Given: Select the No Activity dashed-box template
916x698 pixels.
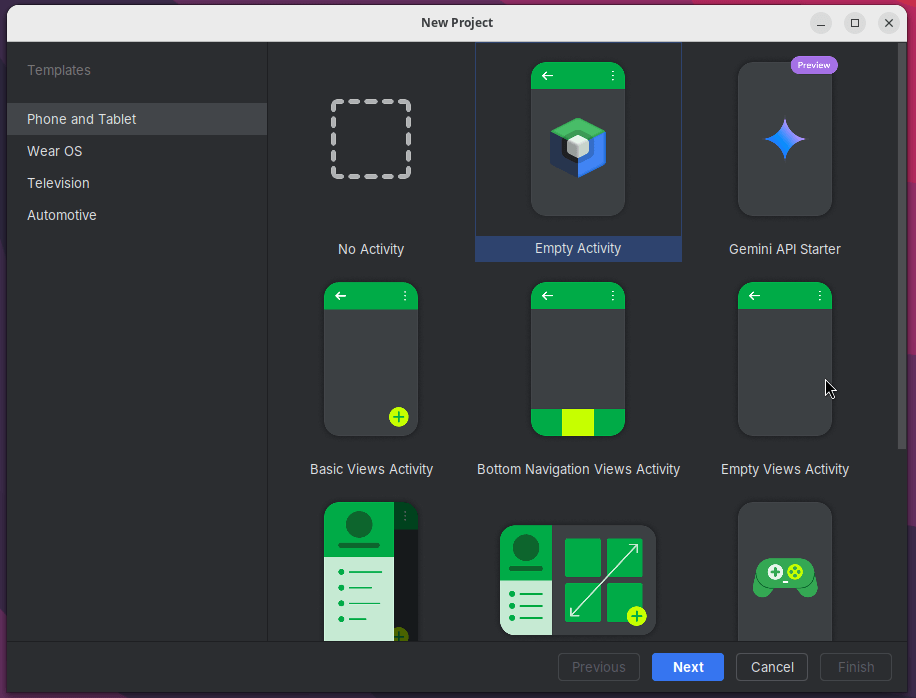Looking at the screenshot, I should (371, 139).
